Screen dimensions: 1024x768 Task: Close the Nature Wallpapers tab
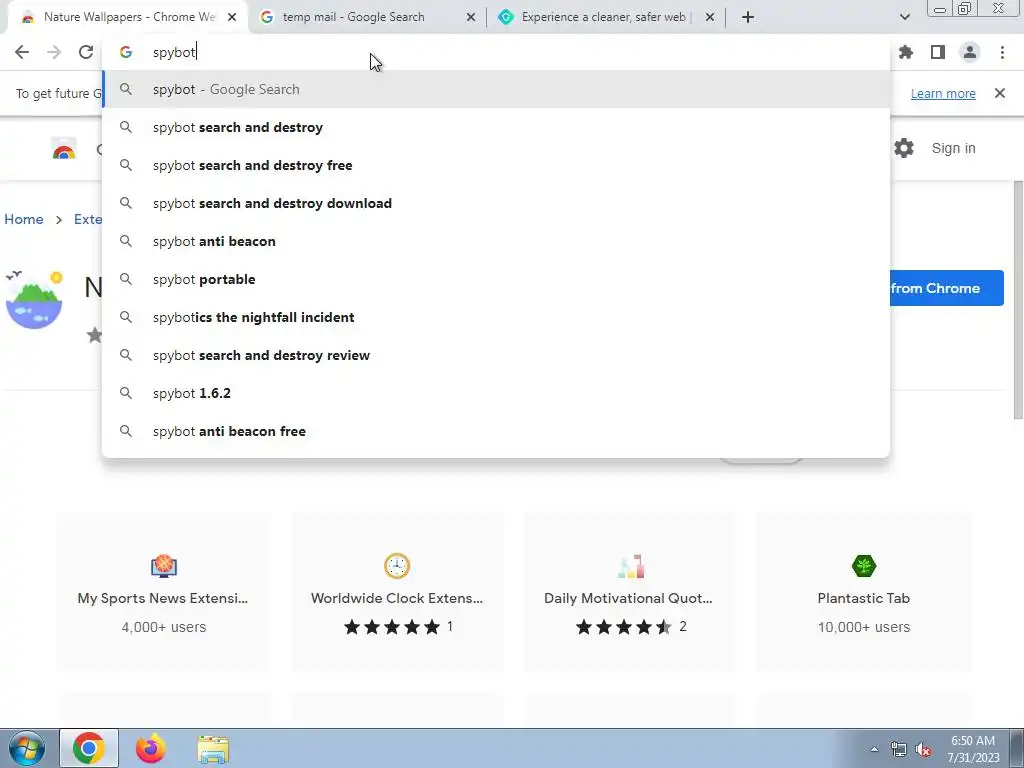coord(232,17)
